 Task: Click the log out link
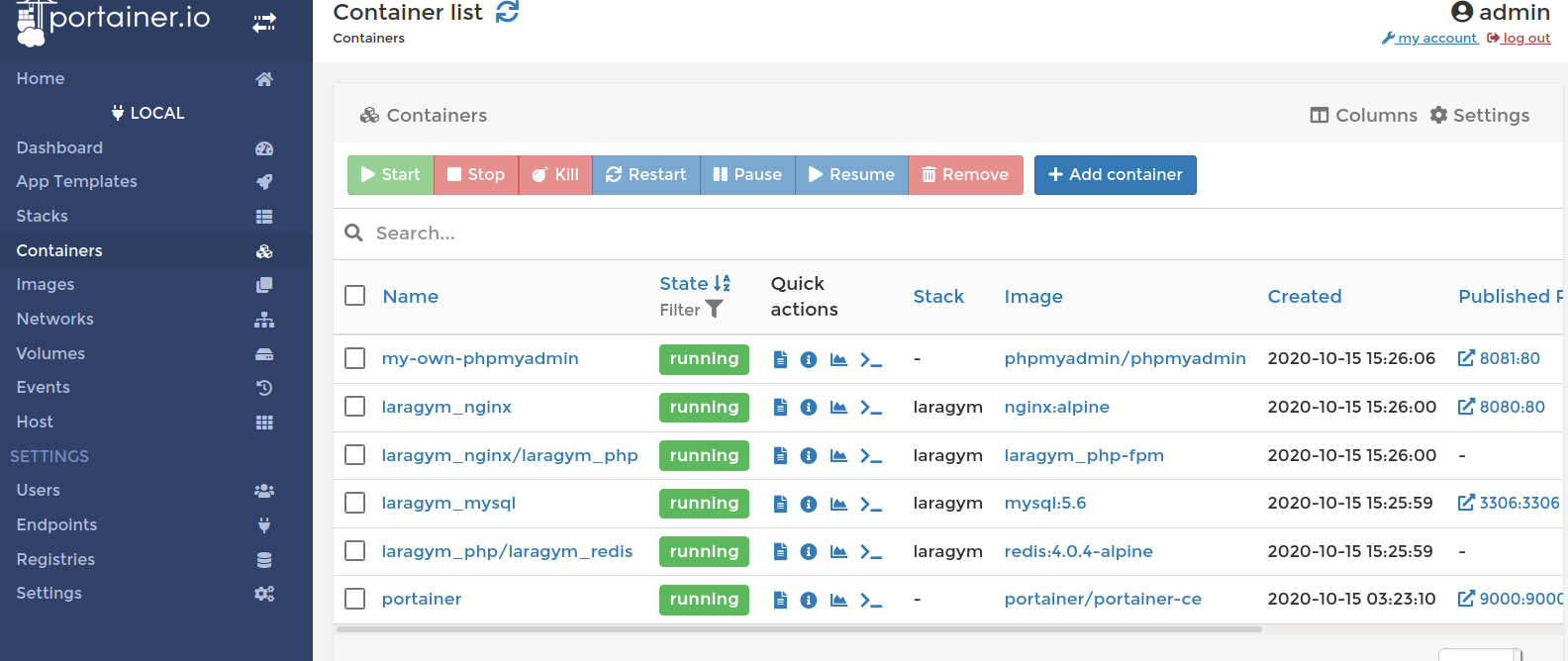(1519, 39)
